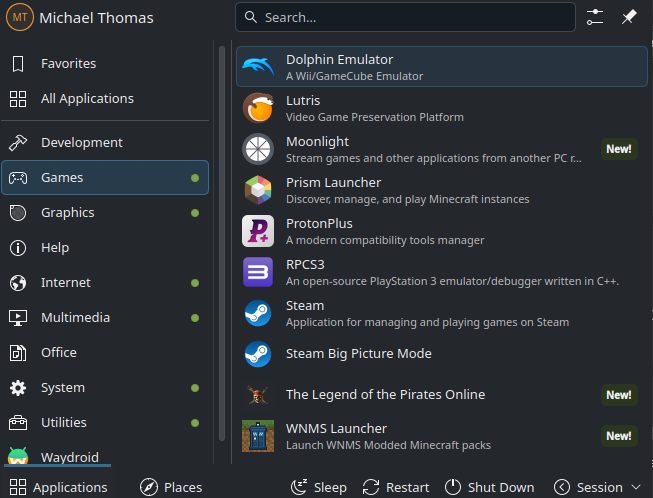Click the Utilities category label

tap(64, 423)
